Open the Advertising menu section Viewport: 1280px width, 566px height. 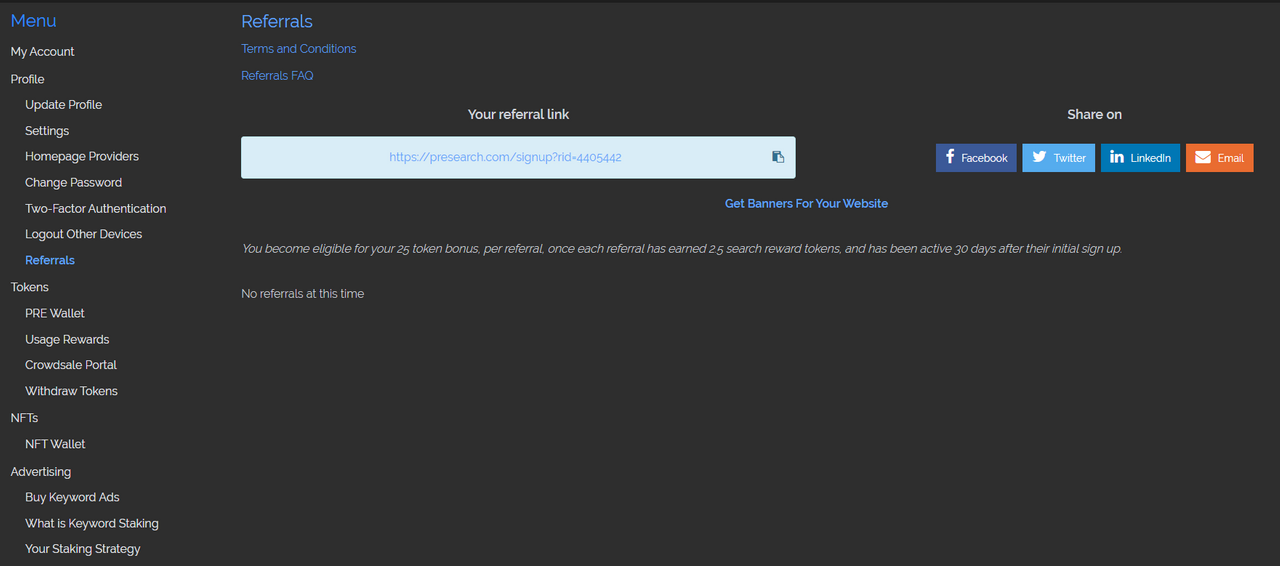41,472
